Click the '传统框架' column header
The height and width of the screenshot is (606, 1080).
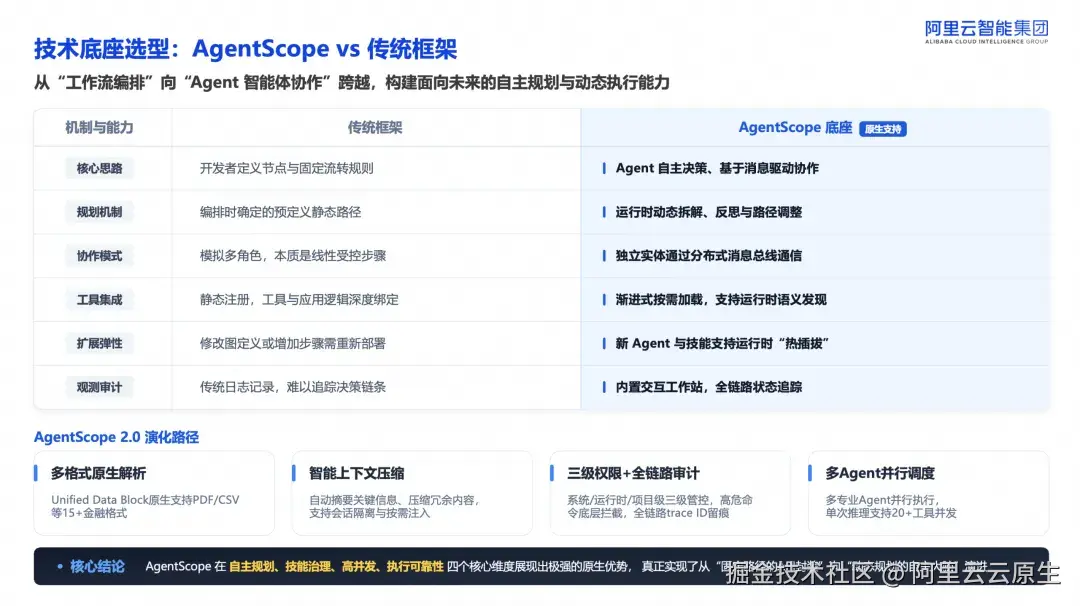click(375, 127)
